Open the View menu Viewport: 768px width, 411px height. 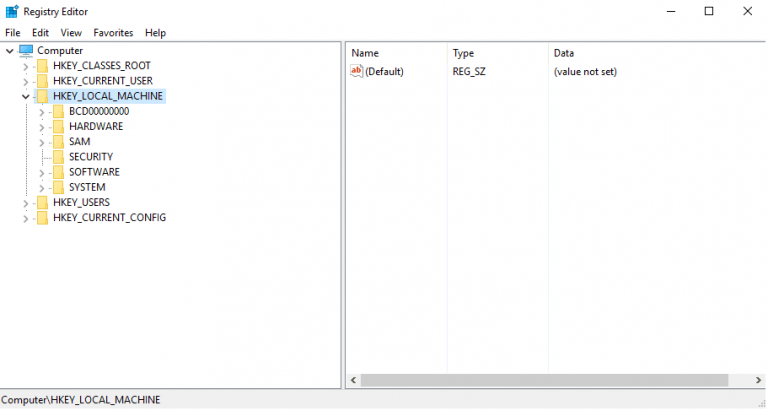click(71, 33)
